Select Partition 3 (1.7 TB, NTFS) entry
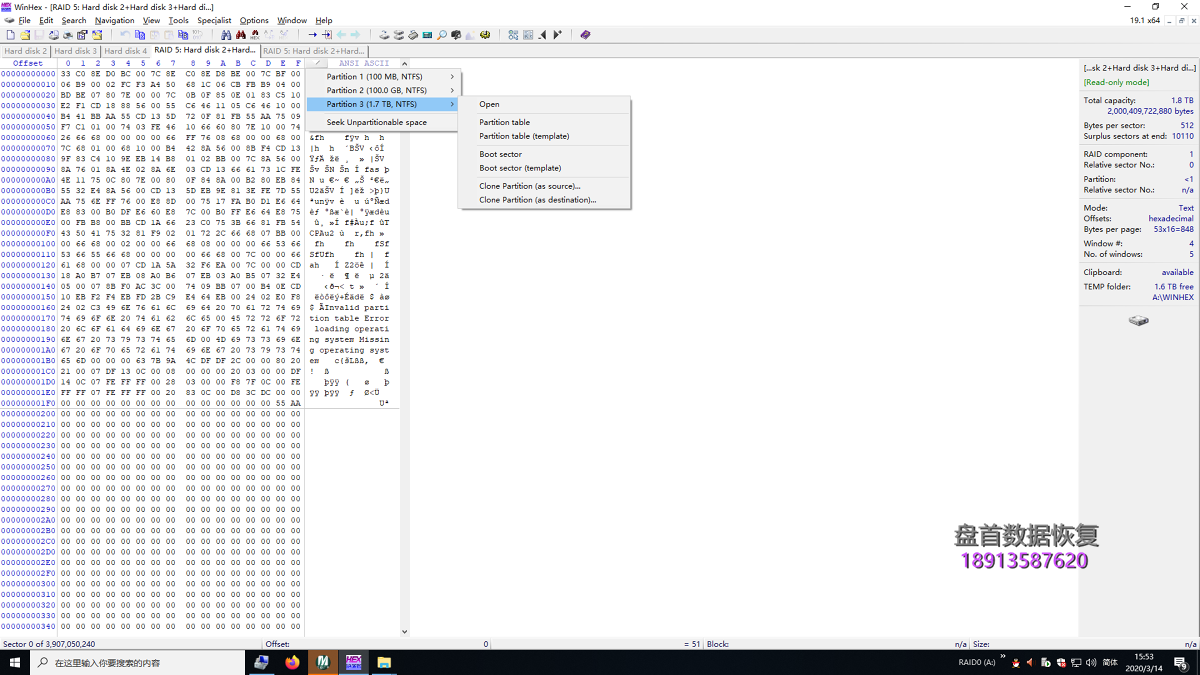Viewport: 1200px width, 675px height. click(x=381, y=104)
